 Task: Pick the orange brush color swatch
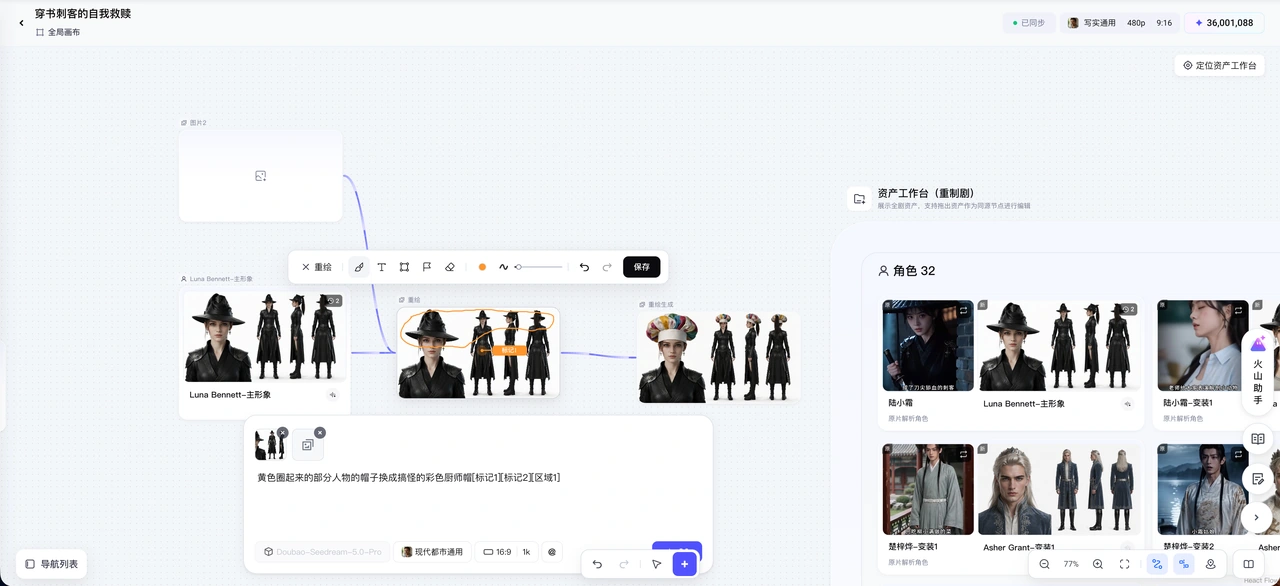[482, 267]
